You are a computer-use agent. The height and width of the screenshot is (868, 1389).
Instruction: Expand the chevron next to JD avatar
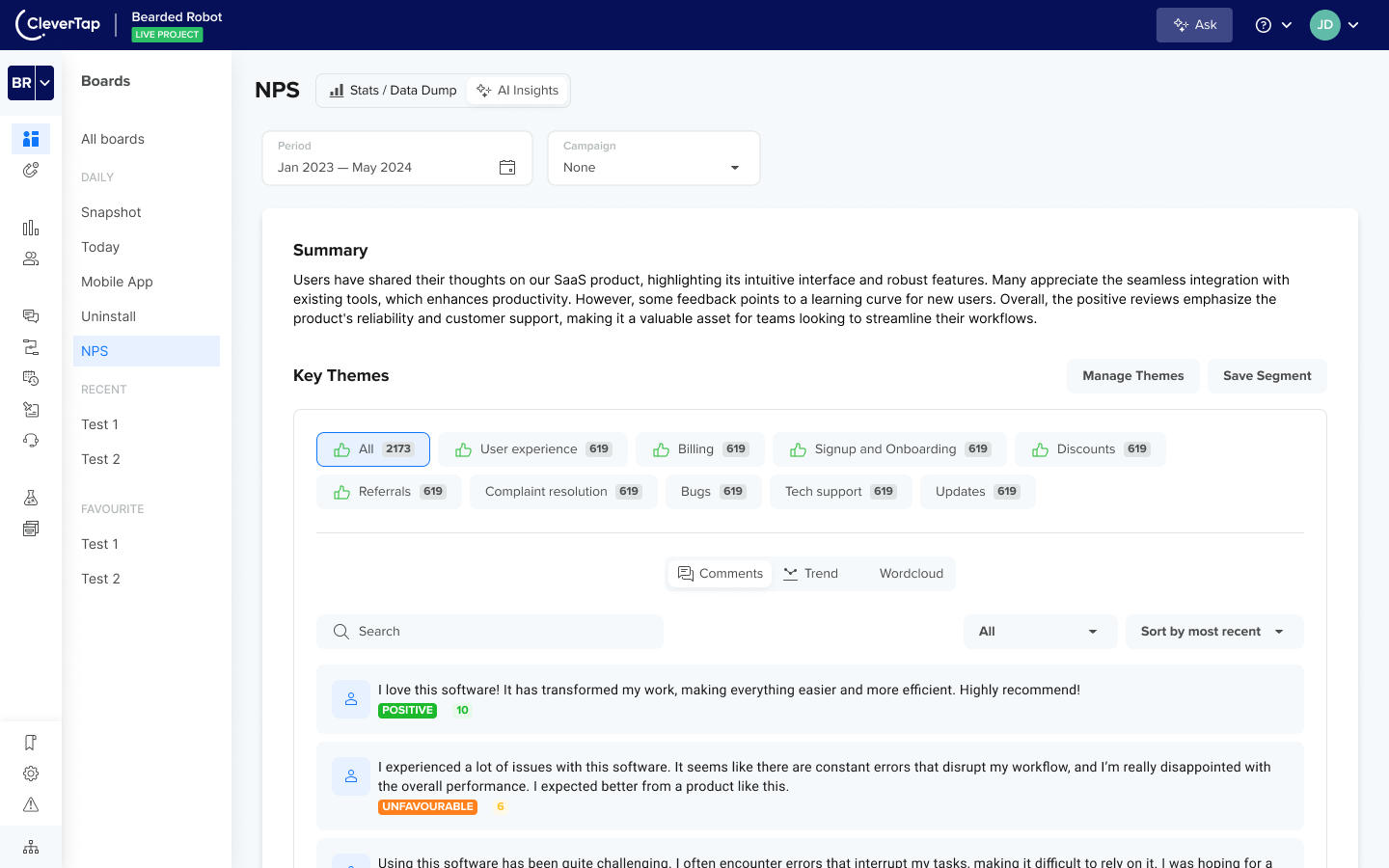pyautogui.click(x=1353, y=25)
